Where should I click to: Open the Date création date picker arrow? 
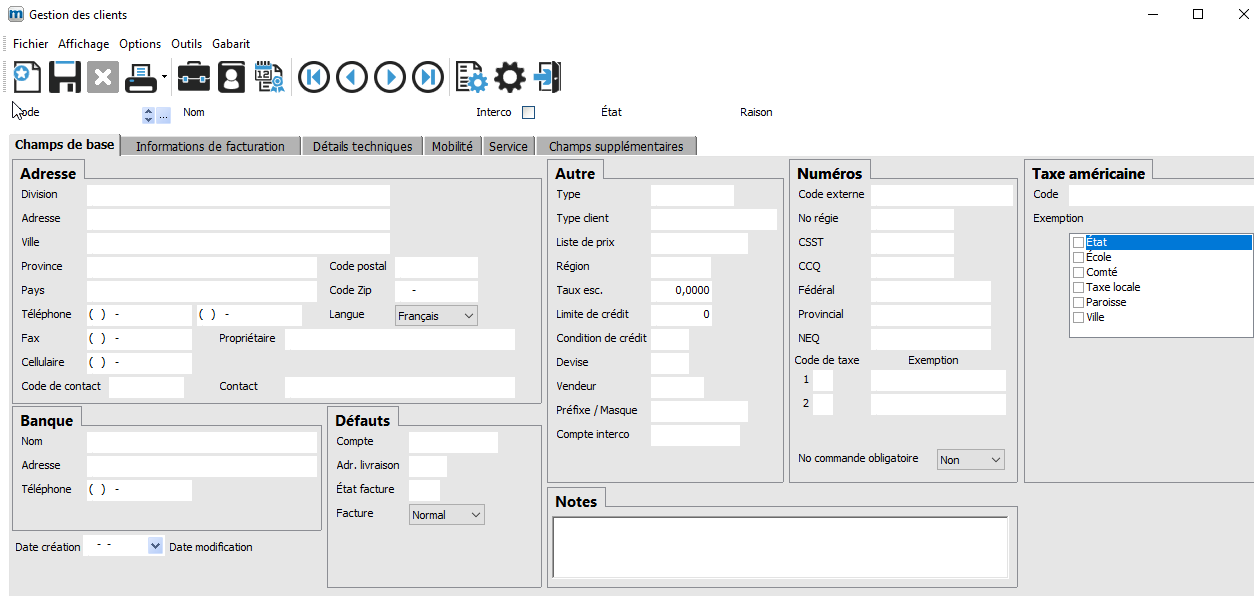point(155,546)
